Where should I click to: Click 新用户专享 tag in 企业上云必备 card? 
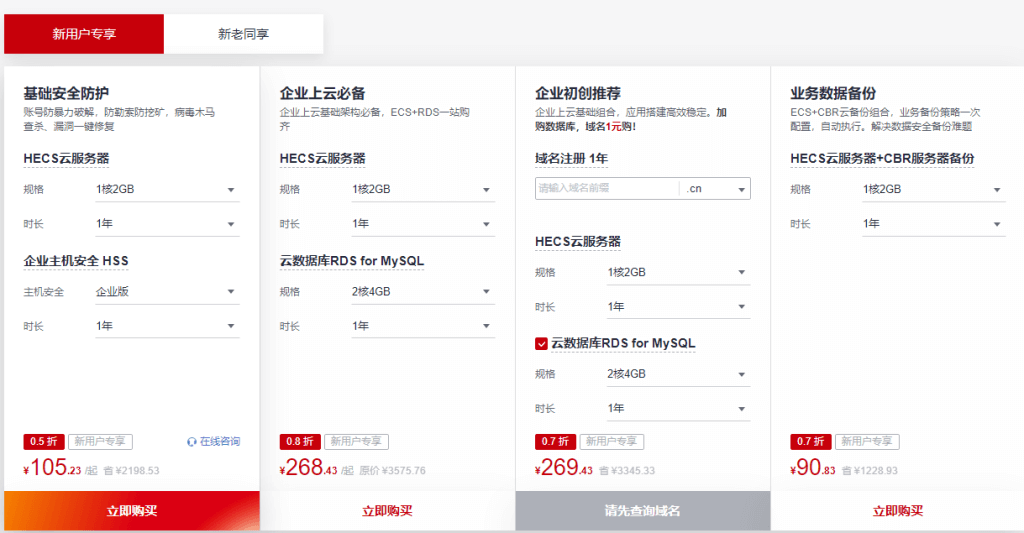(356, 442)
